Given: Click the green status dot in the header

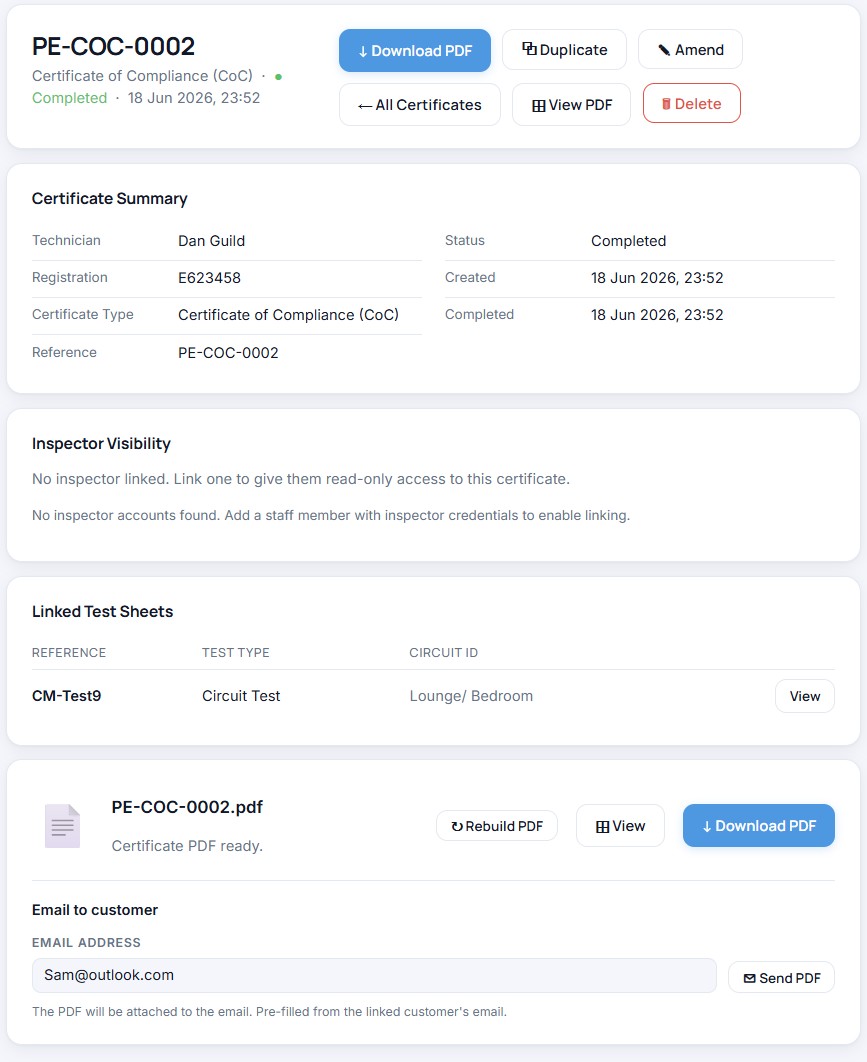Looking at the screenshot, I should (x=278, y=77).
